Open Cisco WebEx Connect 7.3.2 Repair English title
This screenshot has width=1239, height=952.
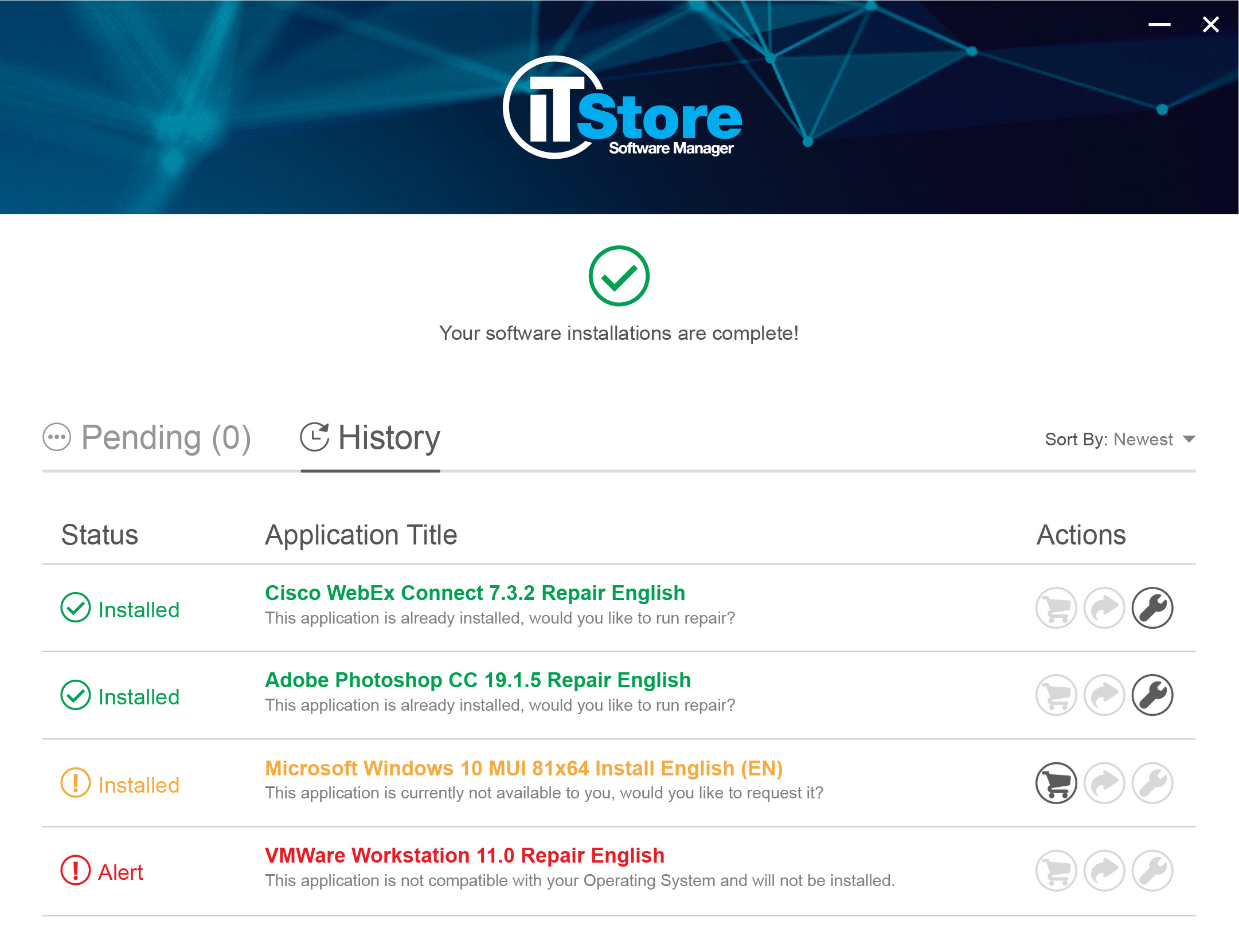click(x=475, y=593)
